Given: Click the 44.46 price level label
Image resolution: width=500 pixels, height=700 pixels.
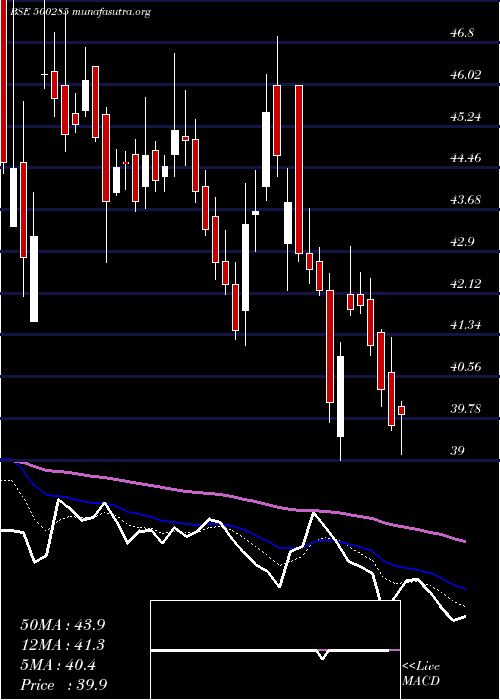Looking at the screenshot, I should point(466,158).
